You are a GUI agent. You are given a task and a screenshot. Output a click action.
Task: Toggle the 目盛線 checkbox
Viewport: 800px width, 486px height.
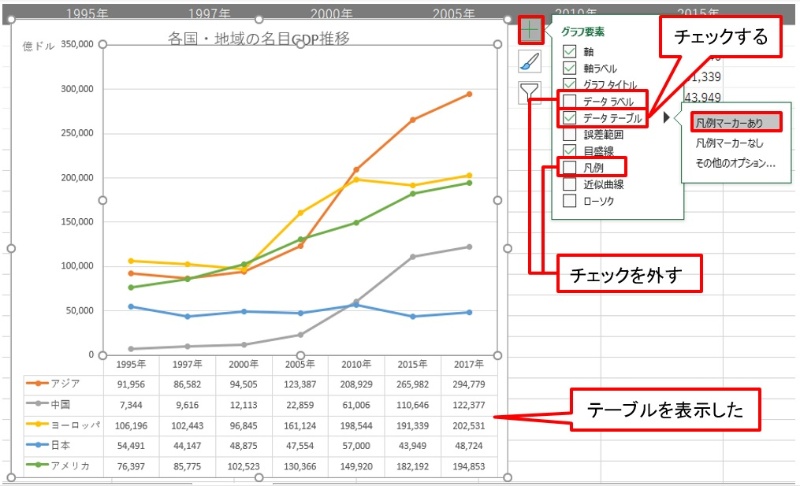pyautogui.click(x=569, y=150)
